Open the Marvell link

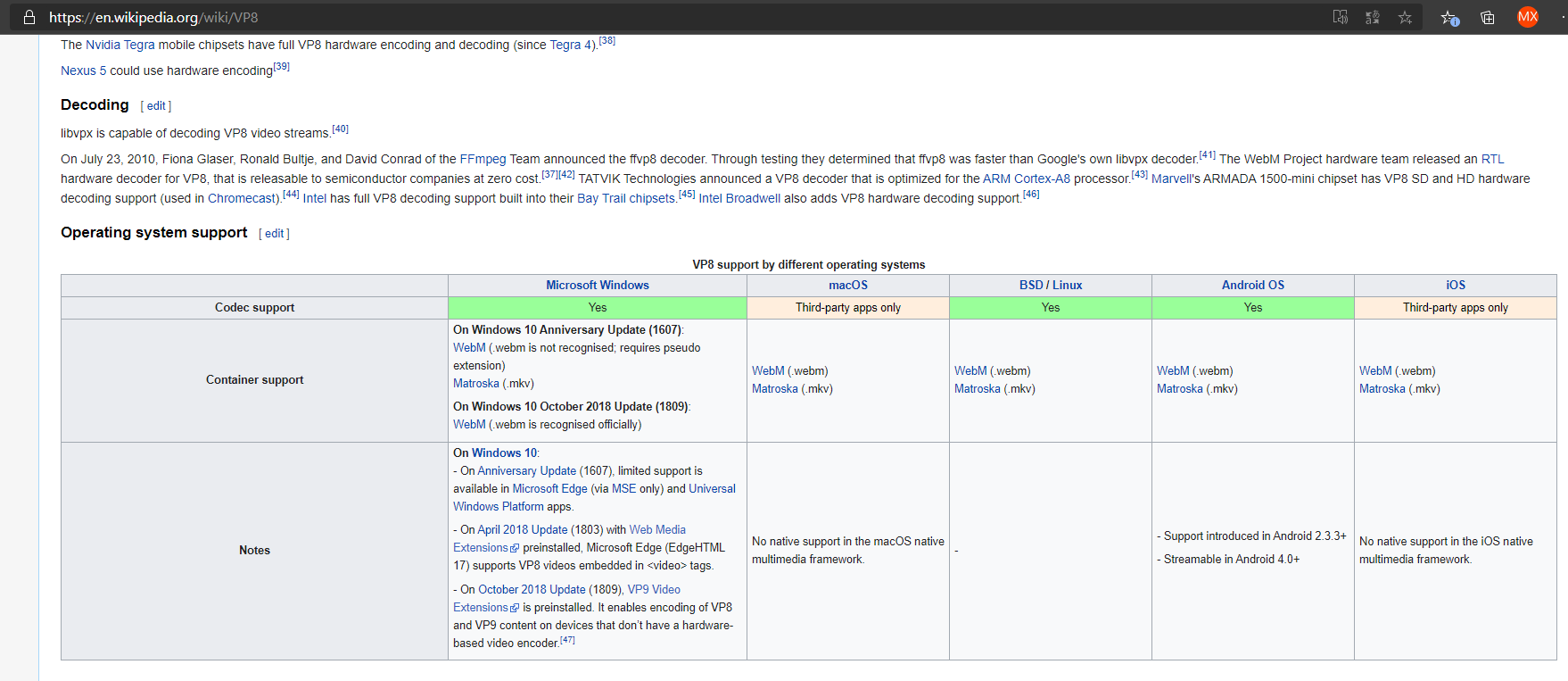[x=1171, y=179]
